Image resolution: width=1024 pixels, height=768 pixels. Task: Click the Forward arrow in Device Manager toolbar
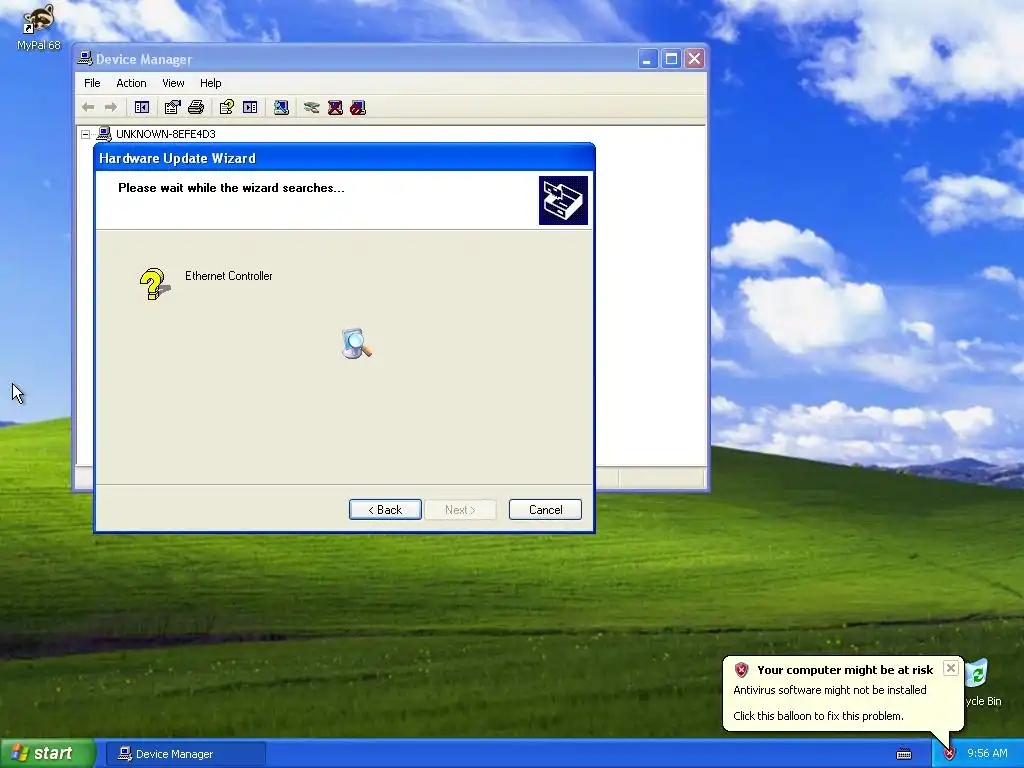click(x=111, y=107)
